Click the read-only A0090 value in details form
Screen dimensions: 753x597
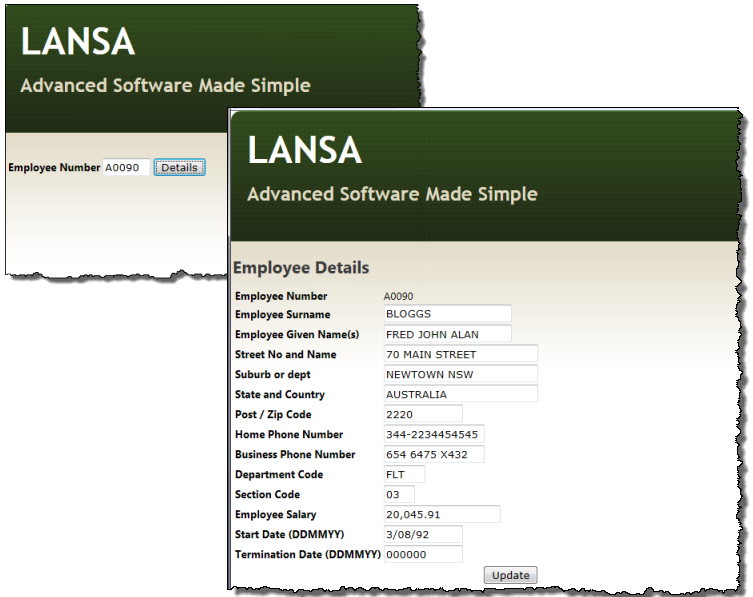click(399, 296)
